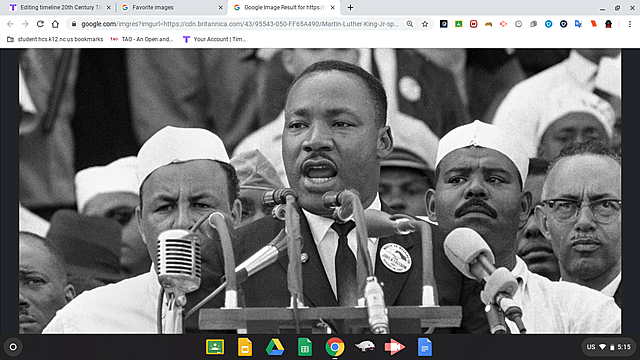Reload the current page
Viewport: 640px width, 360px height.
[40, 24]
